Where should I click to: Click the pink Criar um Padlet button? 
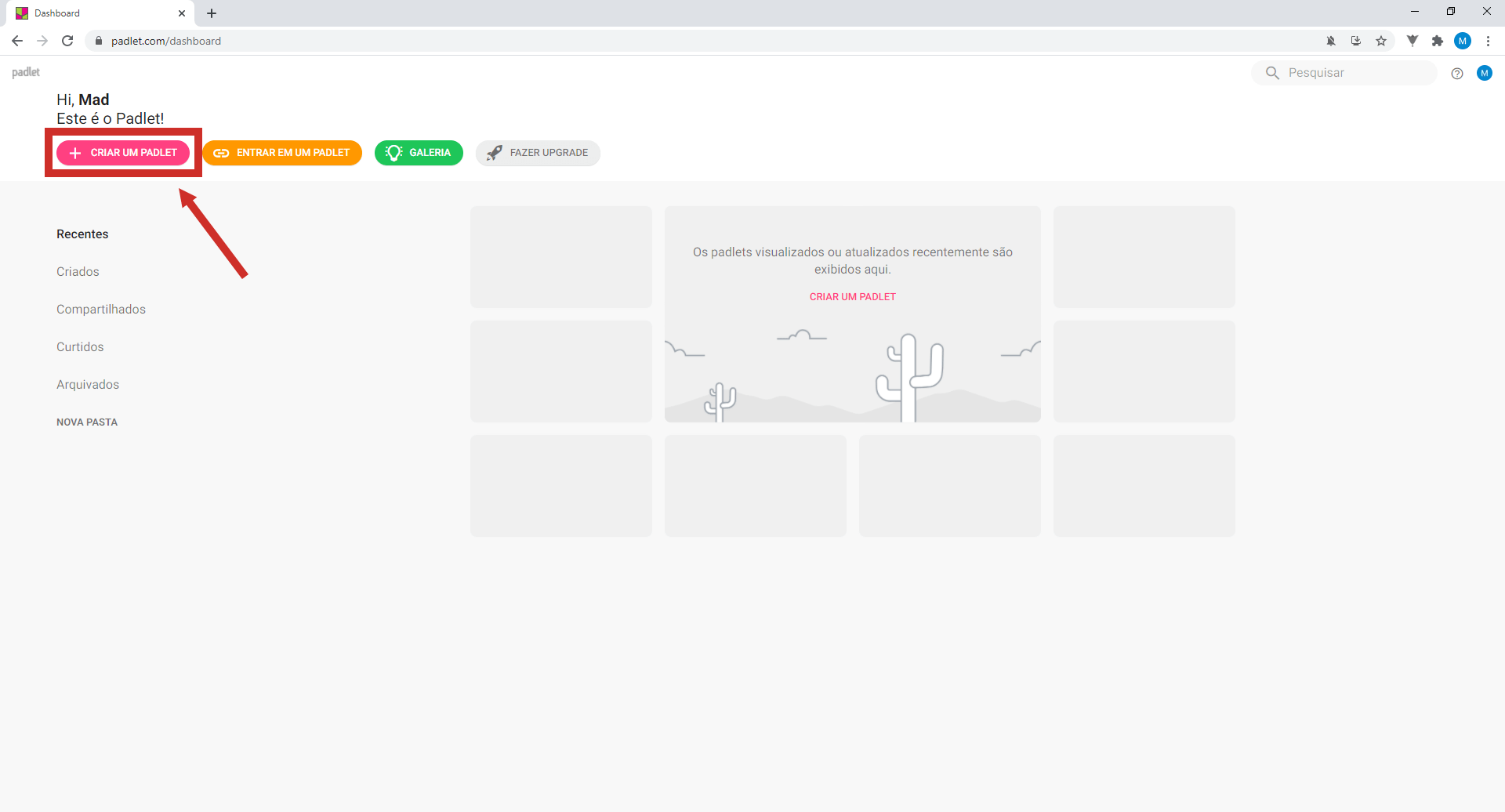(123, 153)
